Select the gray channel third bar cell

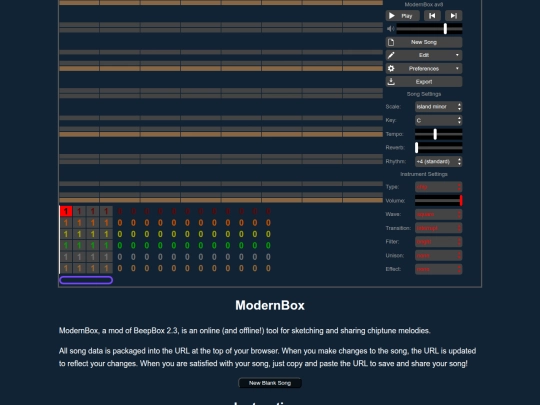coord(93,257)
